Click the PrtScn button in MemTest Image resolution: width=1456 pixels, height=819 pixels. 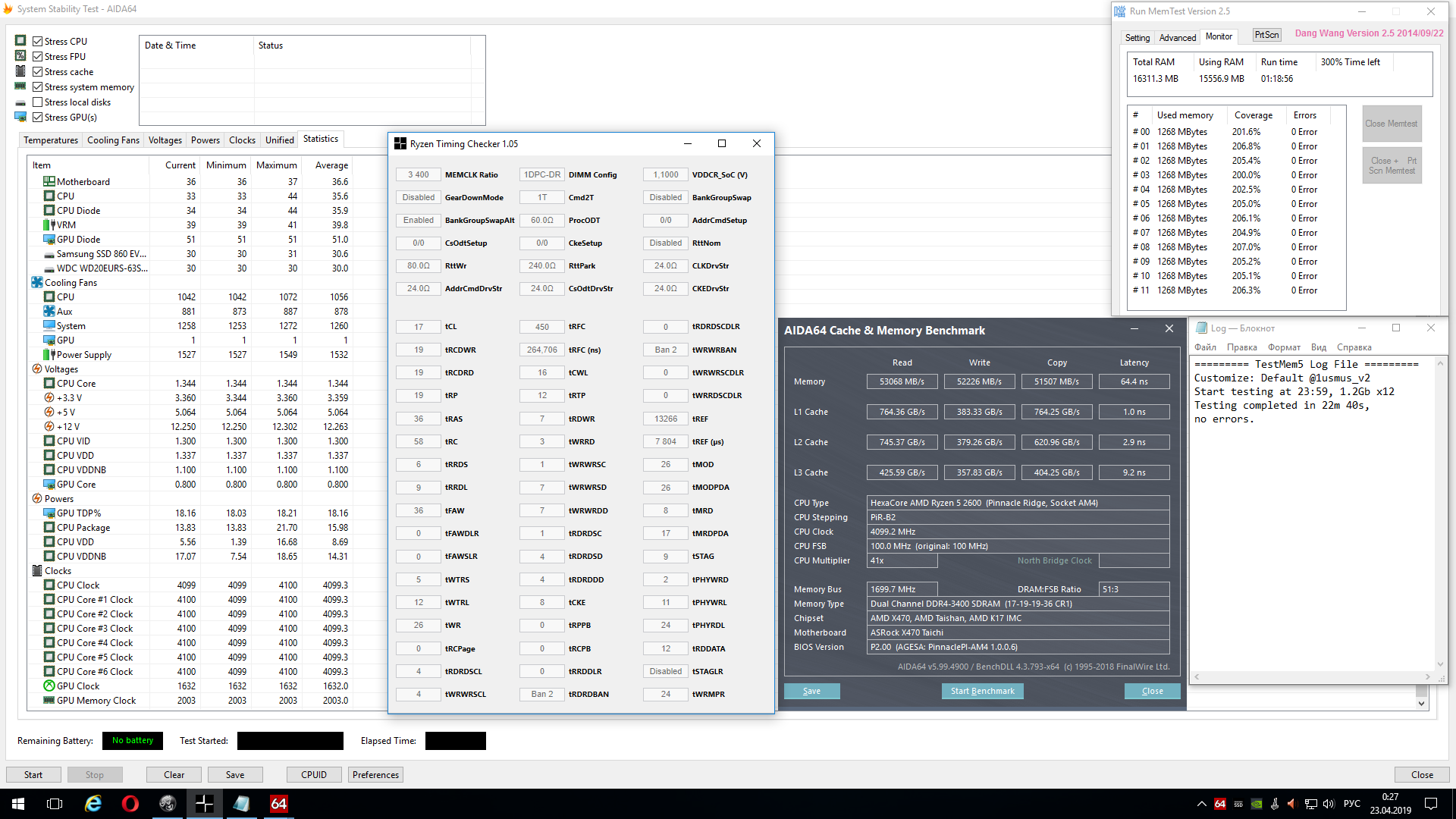point(1266,35)
